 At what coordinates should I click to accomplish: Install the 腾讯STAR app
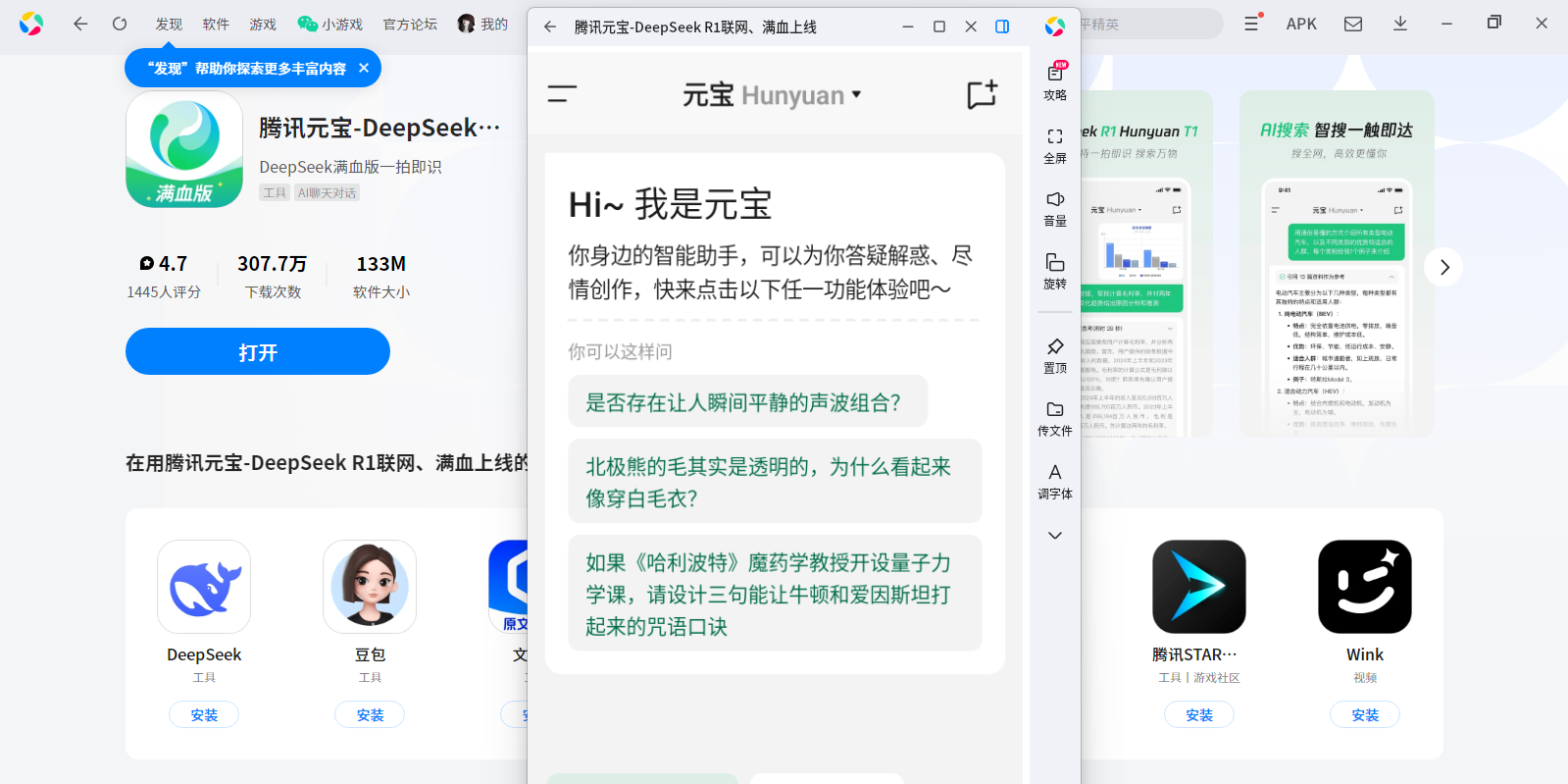1199,714
